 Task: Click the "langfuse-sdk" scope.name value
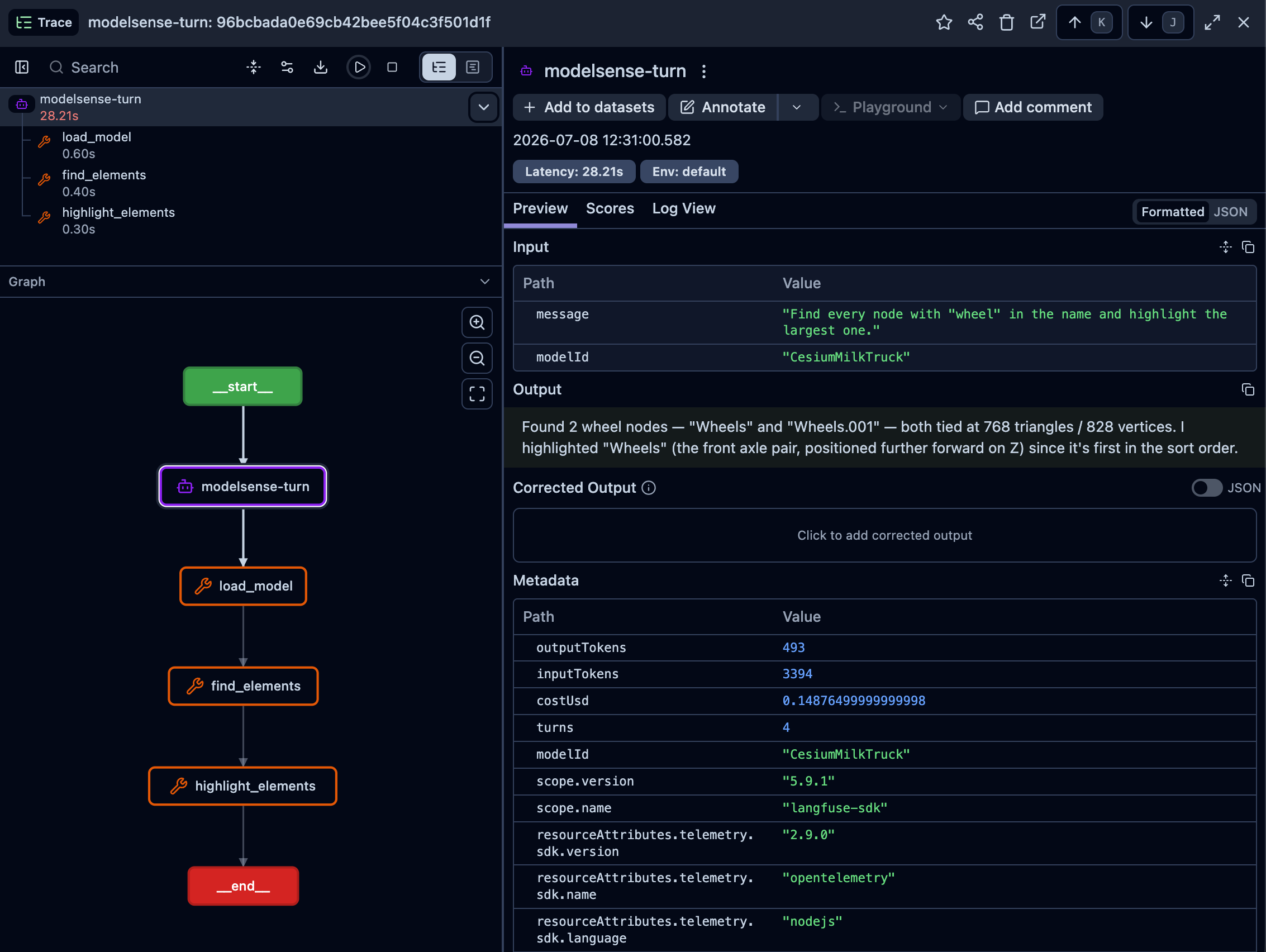(835, 808)
